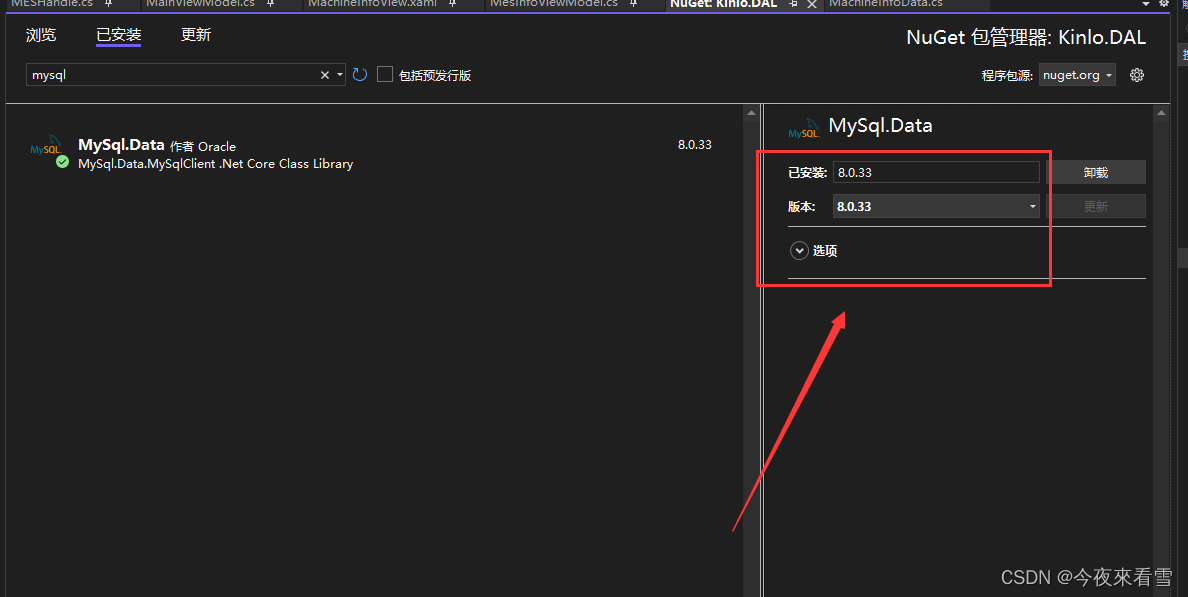Expand the 选项 section
The image size is (1188, 597).
click(x=799, y=251)
